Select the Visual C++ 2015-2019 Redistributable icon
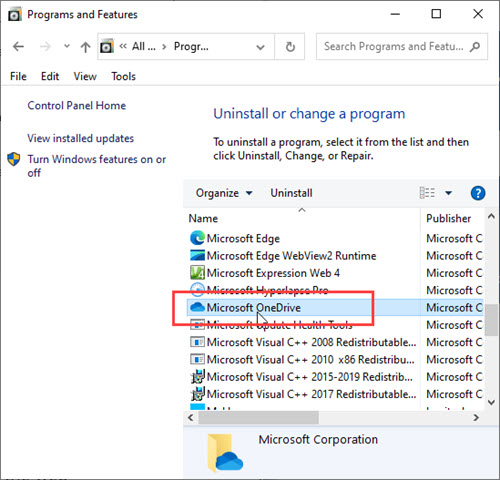 (197, 376)
